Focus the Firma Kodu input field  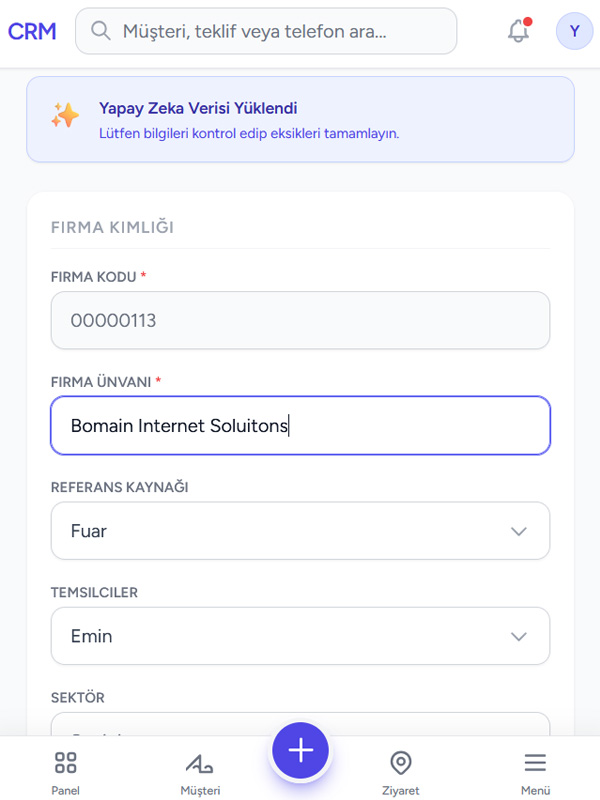point(300,320)
